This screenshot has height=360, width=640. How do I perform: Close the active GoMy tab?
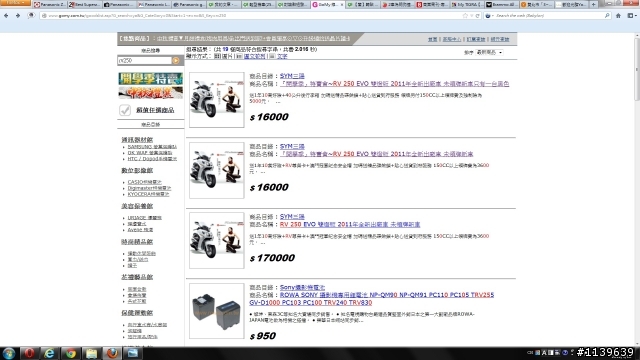(342, 4)
